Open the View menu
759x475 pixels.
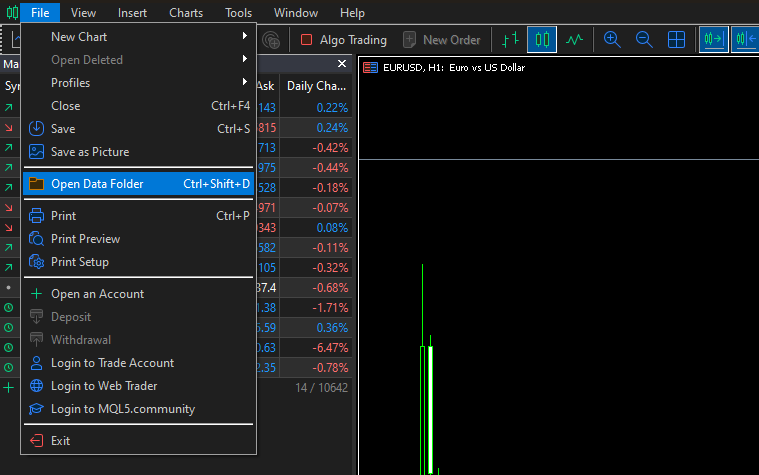[x=83, y=13]
